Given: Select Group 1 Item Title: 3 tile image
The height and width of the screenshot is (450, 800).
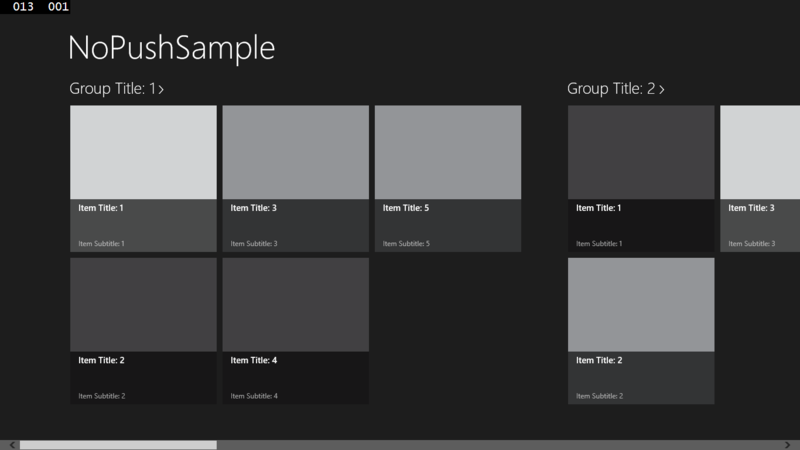Looking at the screenshot, I should [x=295, y=152].
